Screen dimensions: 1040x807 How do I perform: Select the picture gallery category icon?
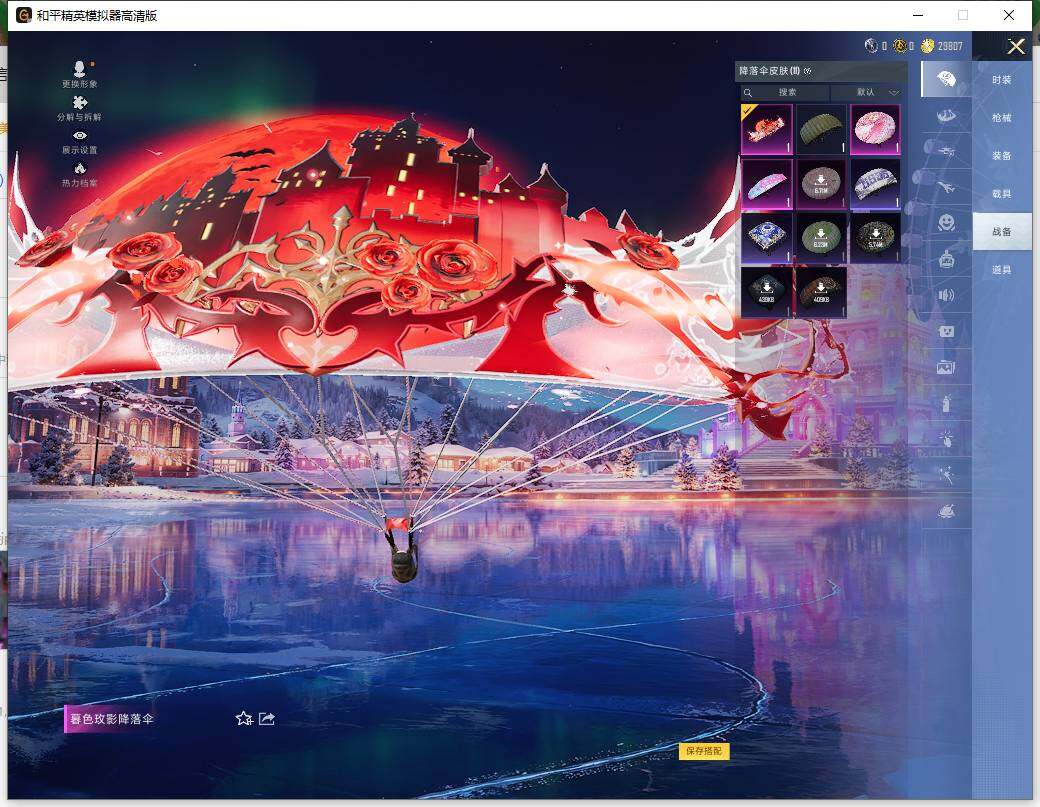946,367
